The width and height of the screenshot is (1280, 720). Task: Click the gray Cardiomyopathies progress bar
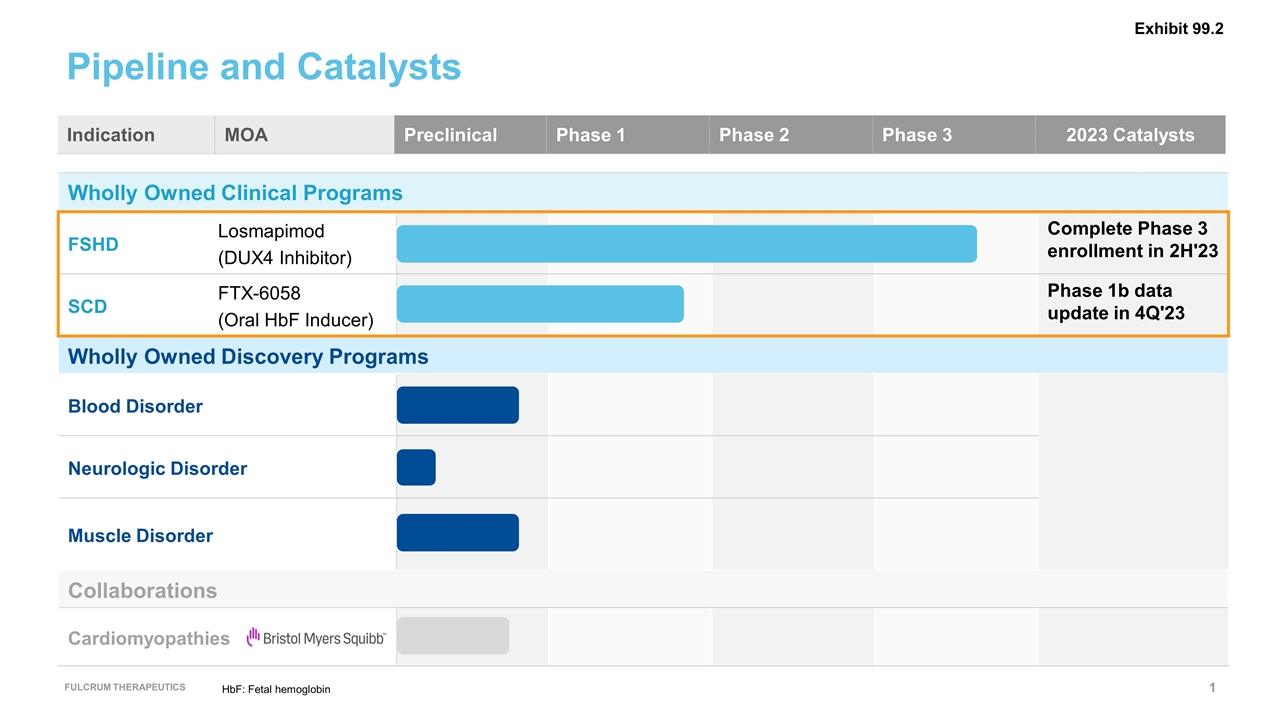pyautogui.click(x=453, y=636)
